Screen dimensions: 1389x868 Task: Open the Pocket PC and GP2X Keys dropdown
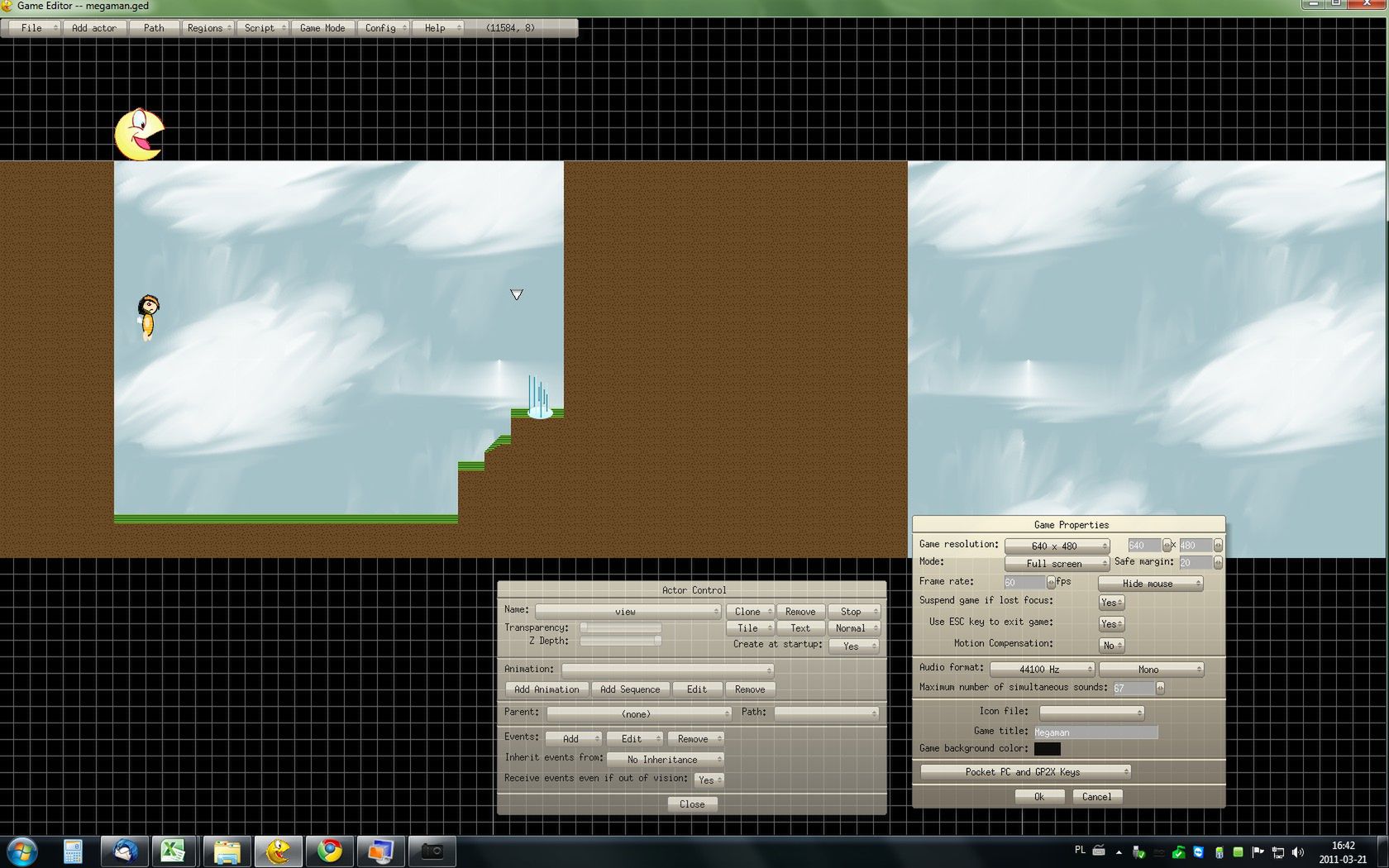(x=1025, y=772)
